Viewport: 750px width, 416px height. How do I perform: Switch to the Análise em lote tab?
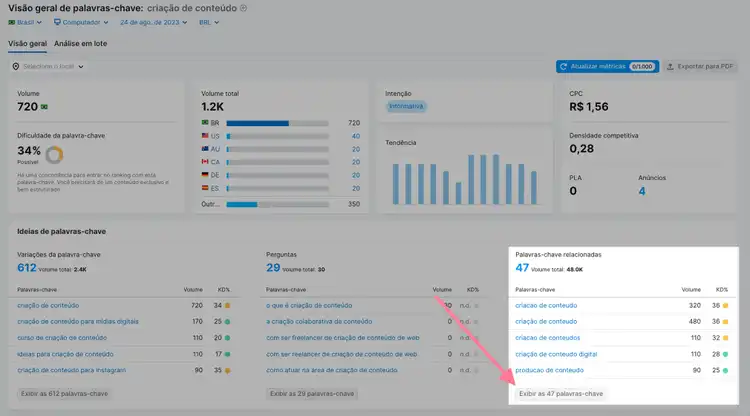click(x=80, y=44)
